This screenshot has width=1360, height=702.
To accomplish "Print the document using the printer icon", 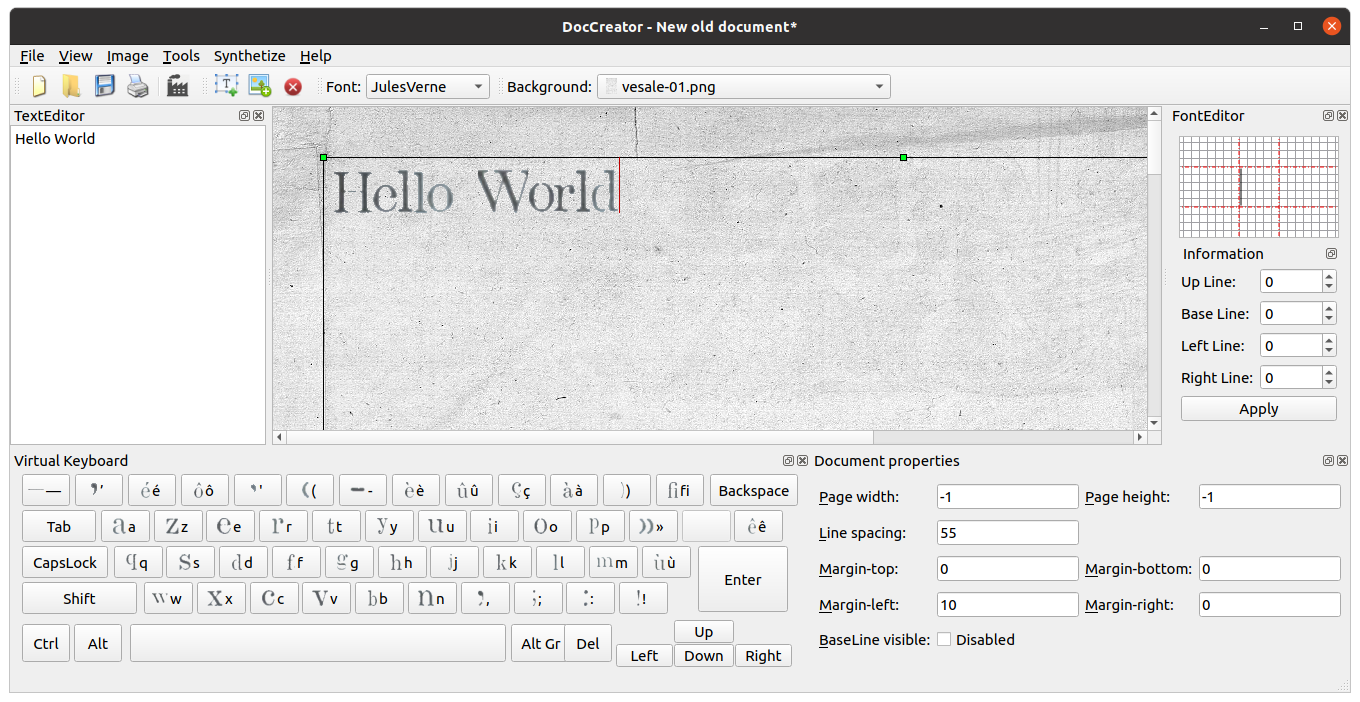I will [138, 87].
